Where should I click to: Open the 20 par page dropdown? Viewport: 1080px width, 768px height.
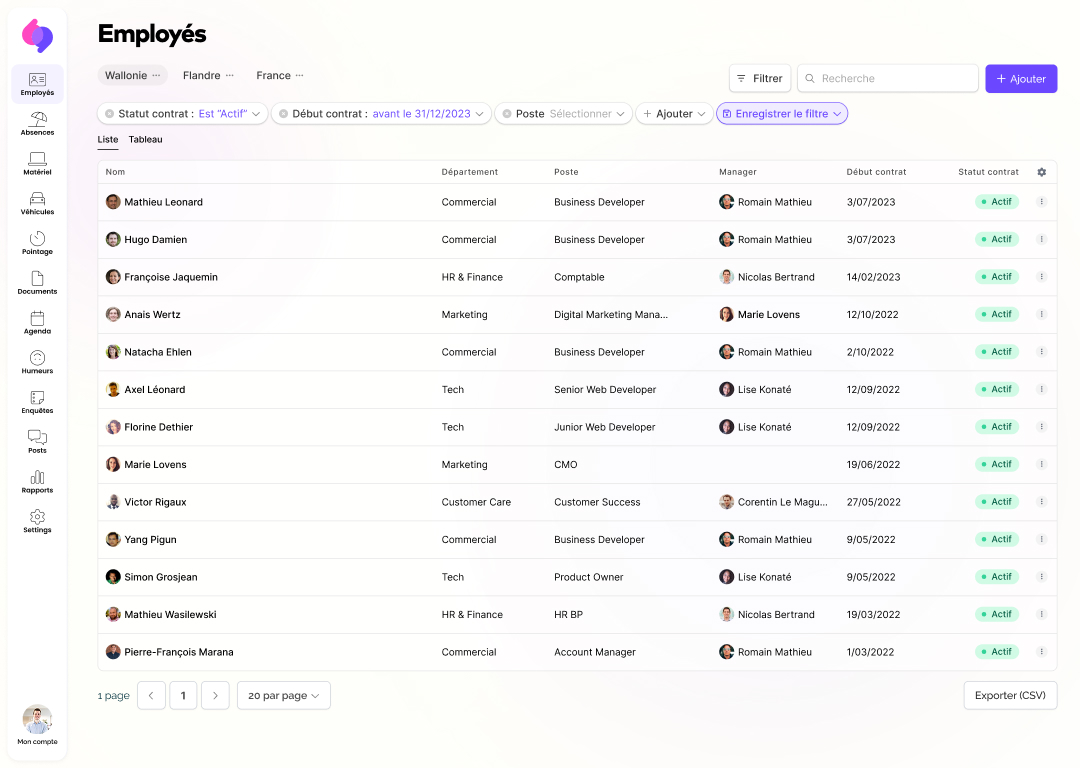coord(283,696)
